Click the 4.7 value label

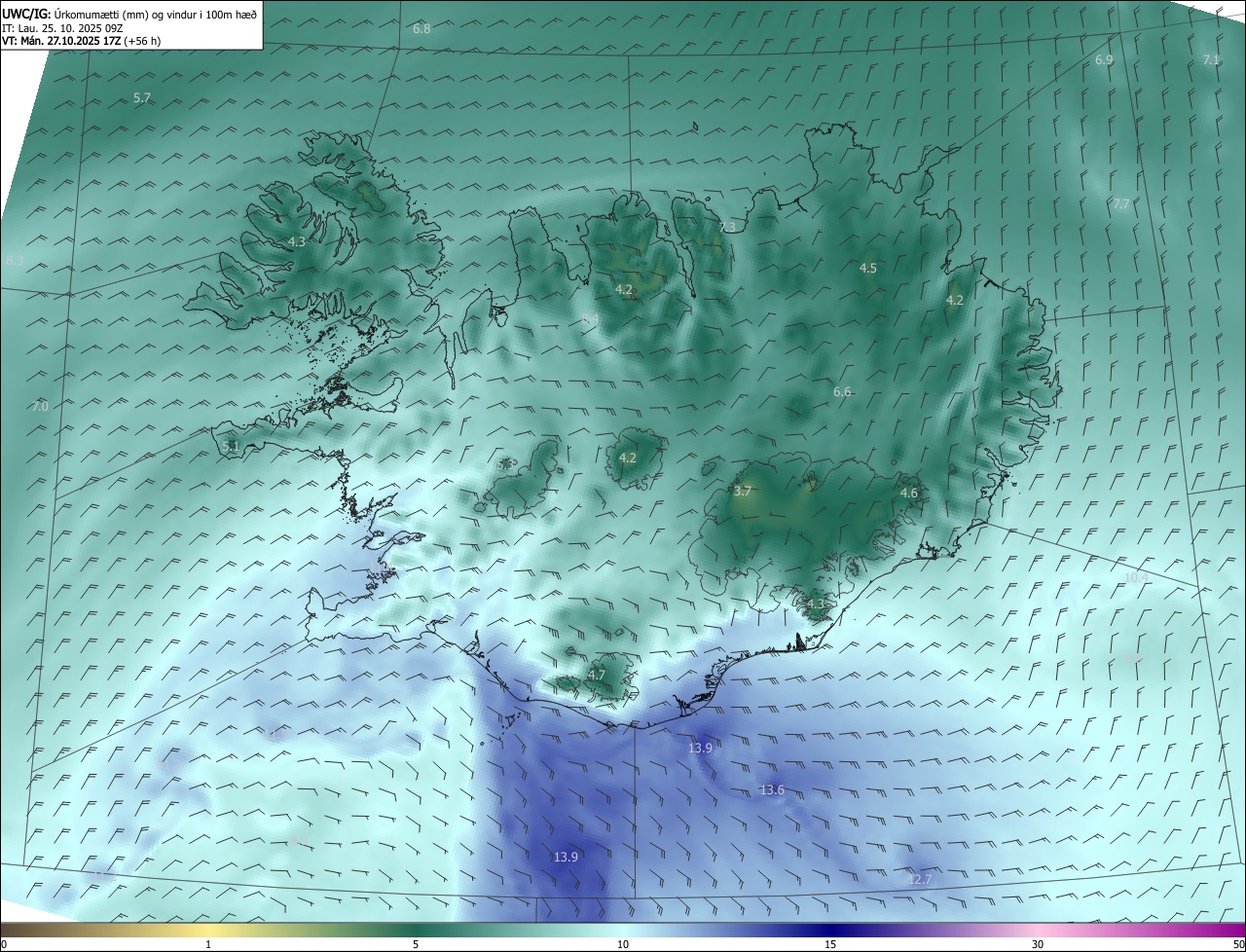click(x=597, y=675)
